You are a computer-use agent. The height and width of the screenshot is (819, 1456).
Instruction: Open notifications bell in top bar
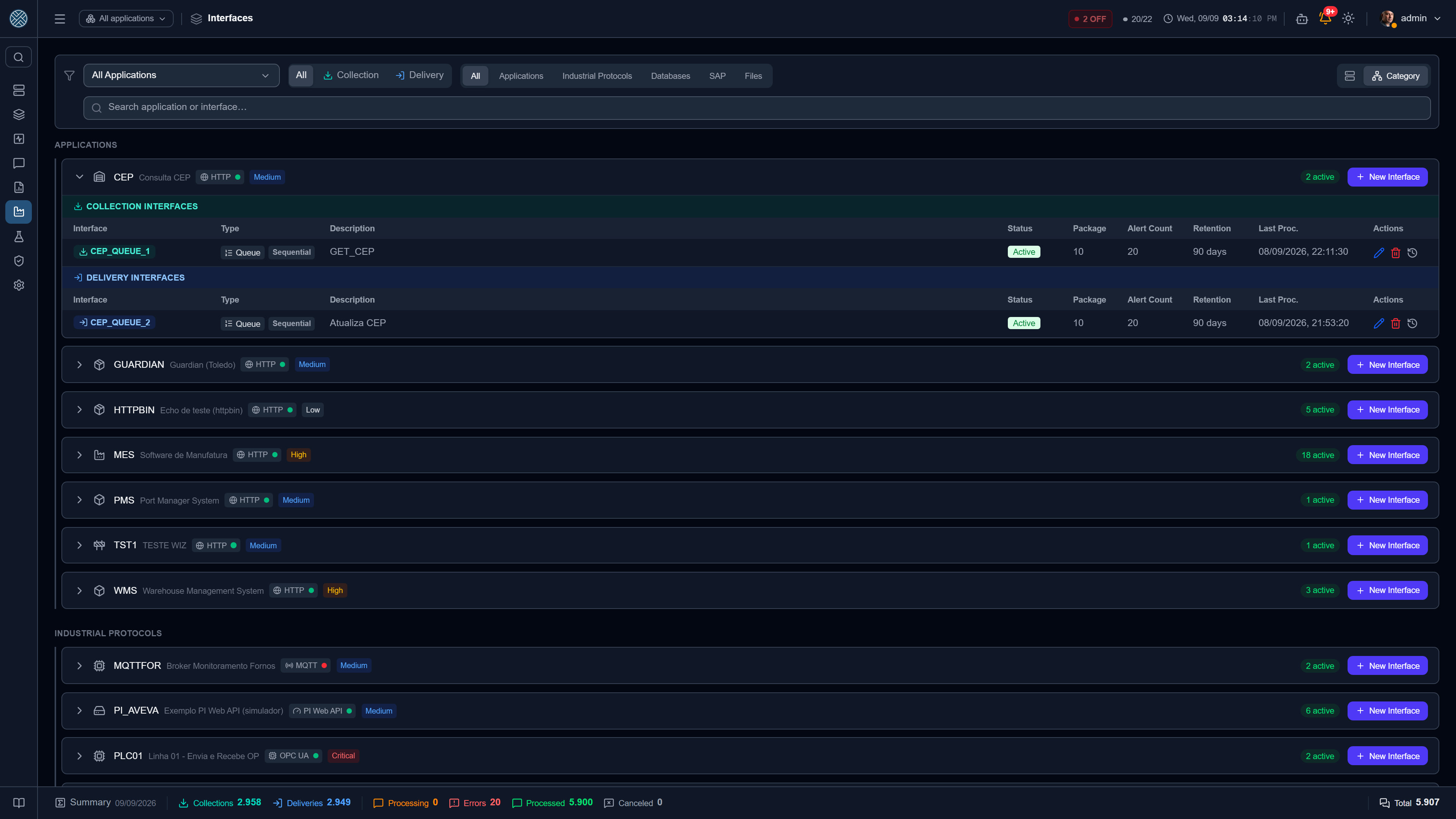pyautogui.click(x=1325, y=18)
